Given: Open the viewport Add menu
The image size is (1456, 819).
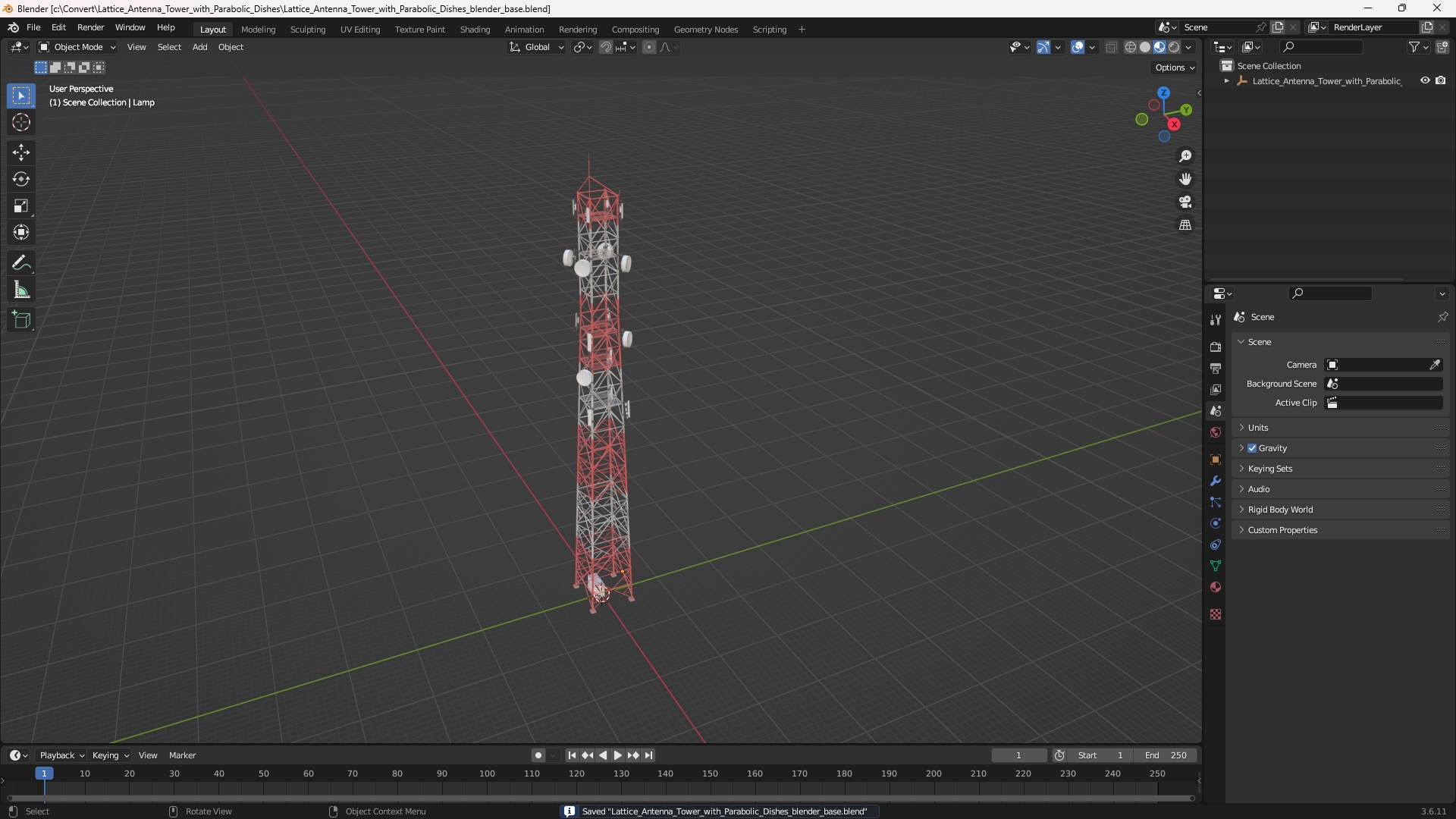Looking at the screenshot, I should tap(199, 47).
